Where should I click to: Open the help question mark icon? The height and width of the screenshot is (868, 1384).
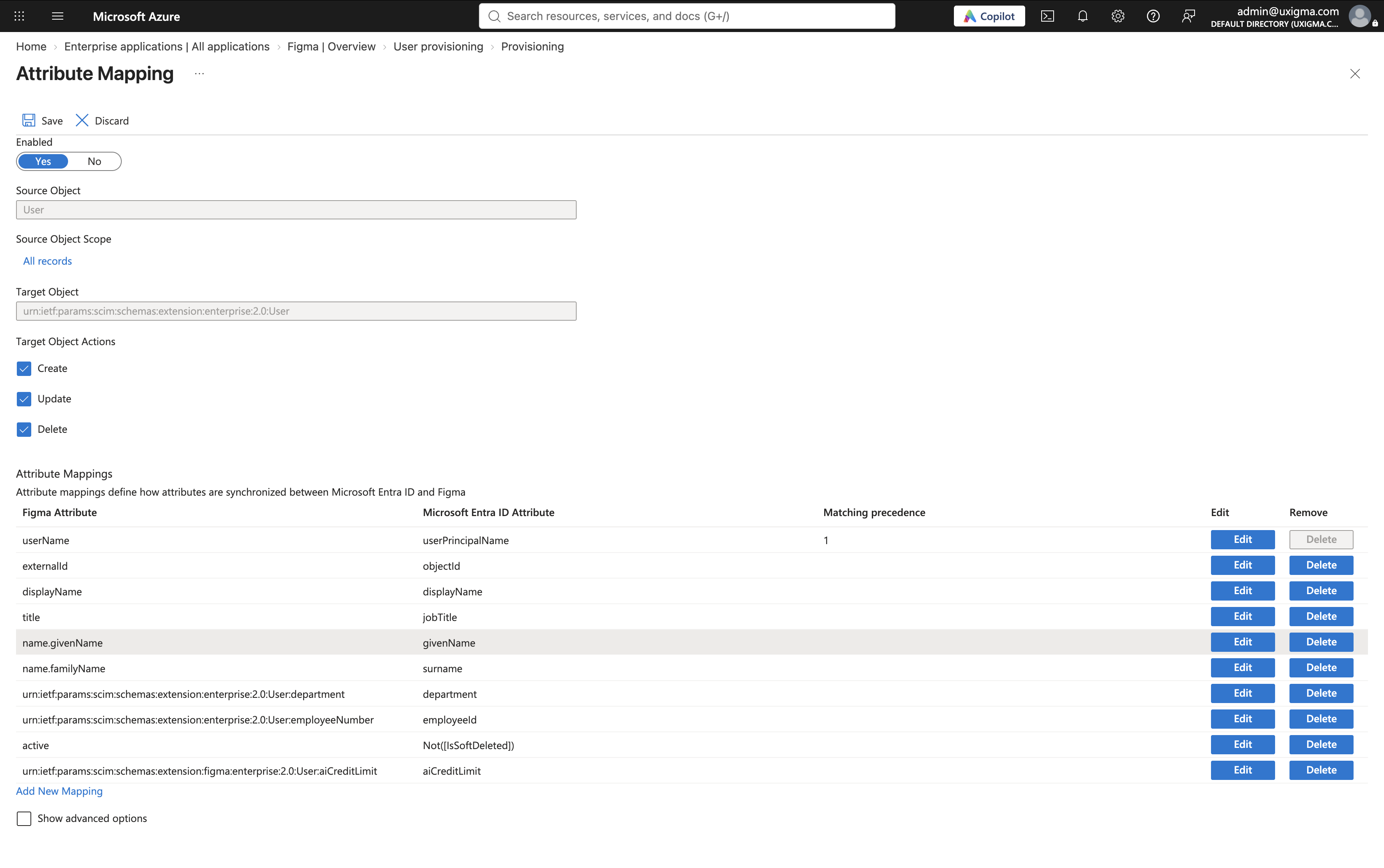pyautogui.click(x=1153, y=16)
